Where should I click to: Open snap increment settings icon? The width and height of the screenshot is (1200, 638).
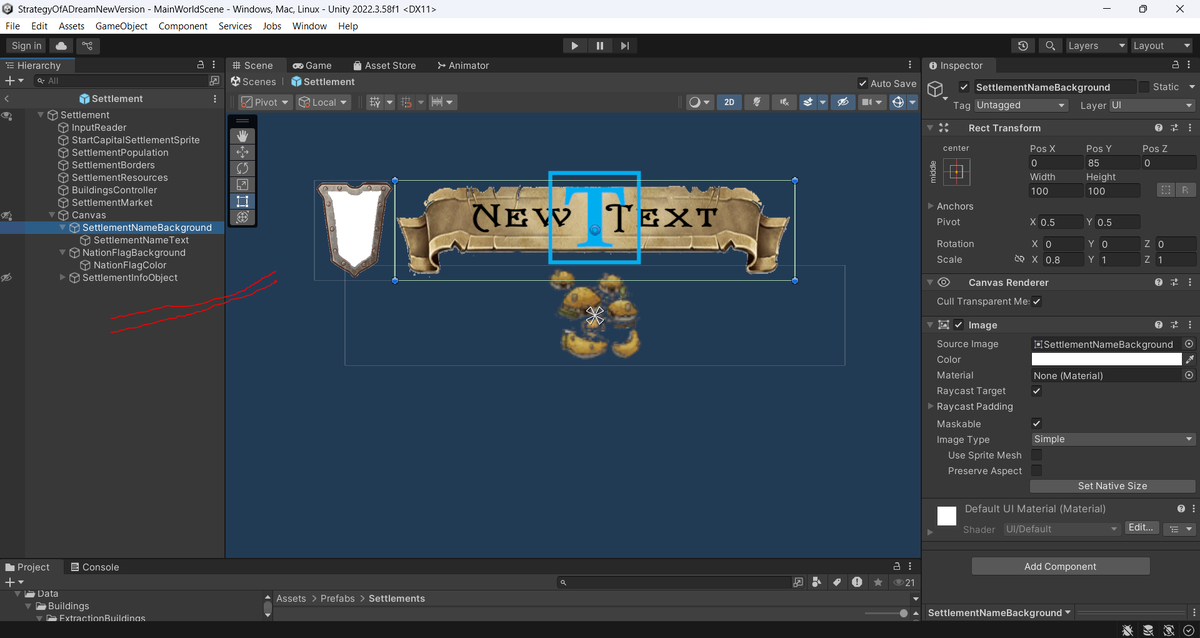442,102
